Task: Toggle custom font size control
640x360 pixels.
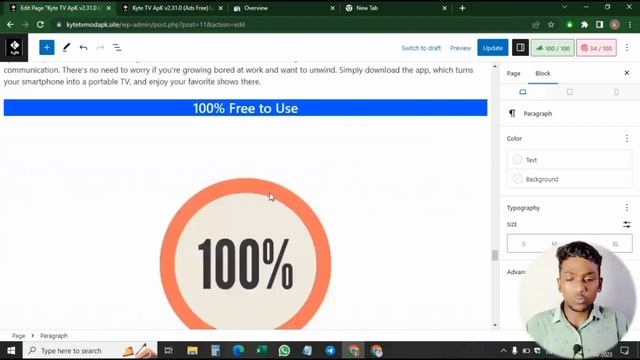Action: click(627, 224)
